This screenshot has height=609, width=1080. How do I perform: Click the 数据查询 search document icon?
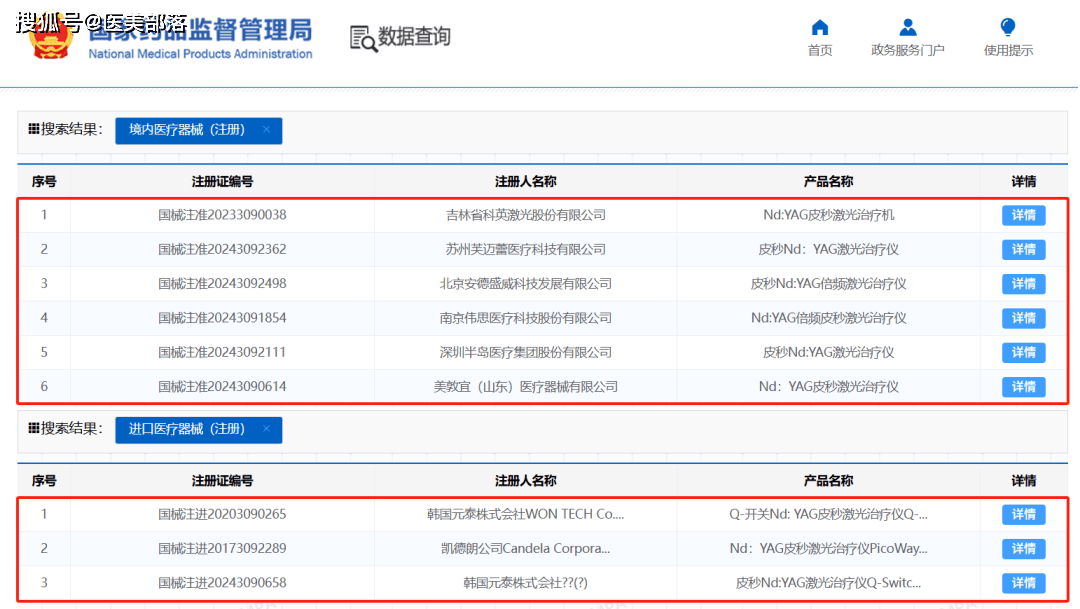362,38
